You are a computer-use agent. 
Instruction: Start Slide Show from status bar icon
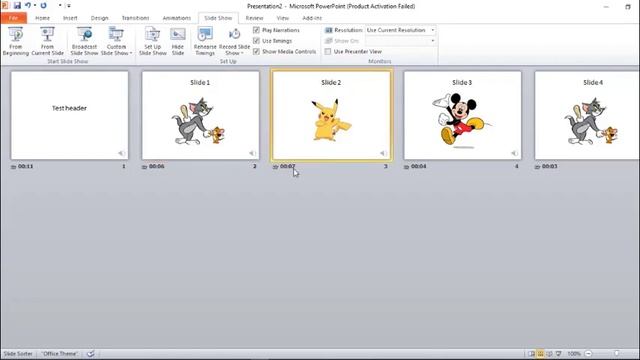[558, 353]
